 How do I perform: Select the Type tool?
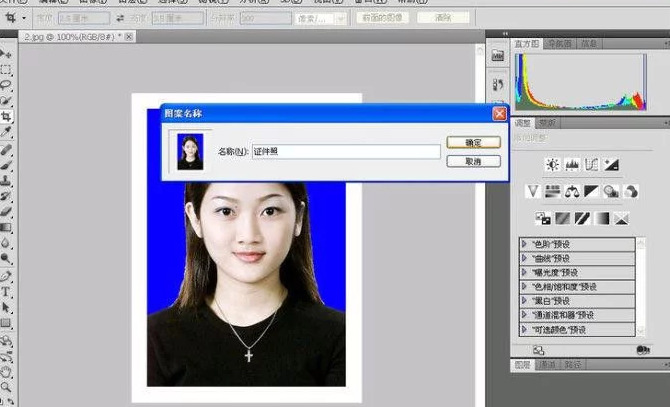[6, 292]
